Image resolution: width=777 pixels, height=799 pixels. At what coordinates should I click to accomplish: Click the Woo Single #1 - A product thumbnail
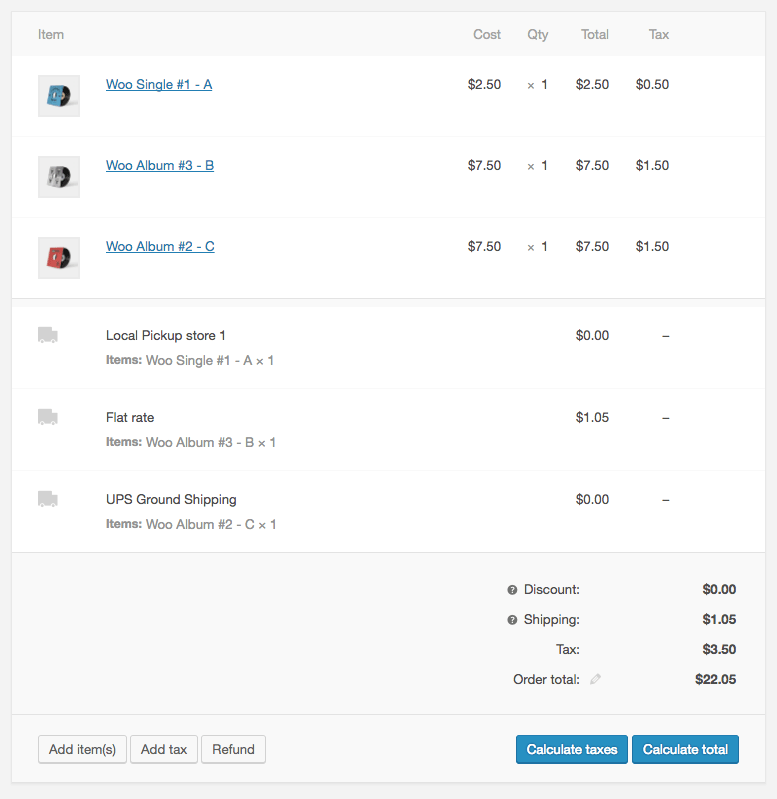point(58,96)
